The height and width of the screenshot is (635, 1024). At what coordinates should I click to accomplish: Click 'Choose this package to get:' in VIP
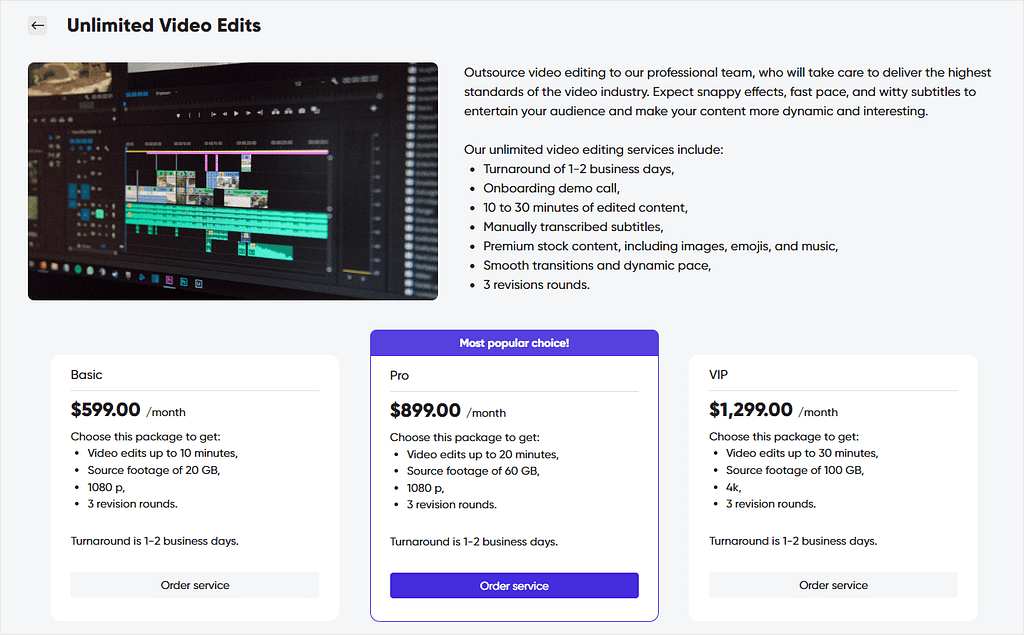pos(784,436)
